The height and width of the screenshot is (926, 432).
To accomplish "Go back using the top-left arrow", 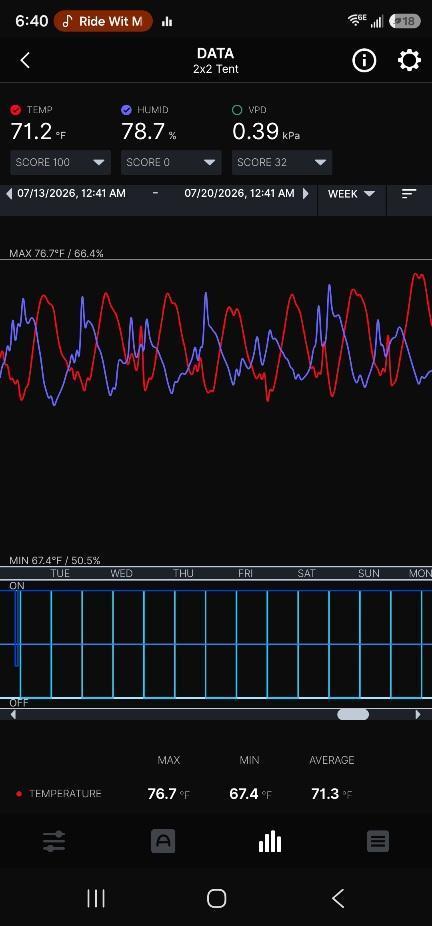I will point(25,60).
